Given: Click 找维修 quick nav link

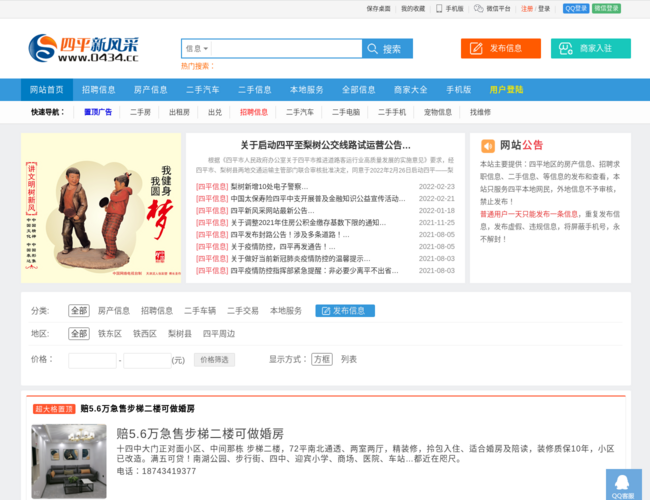Looking at the screenshot, I should point(480,112).
